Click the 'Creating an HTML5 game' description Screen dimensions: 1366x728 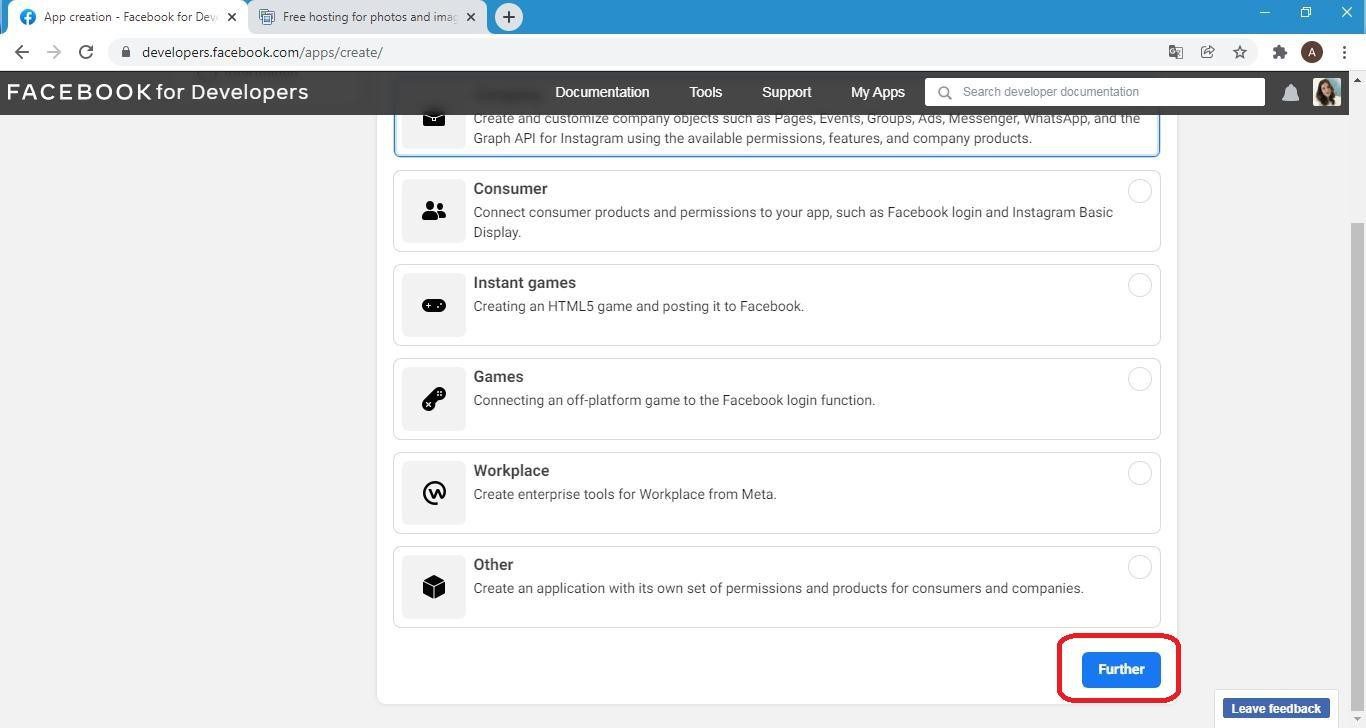pyautogui.click(x=638, y=306)
